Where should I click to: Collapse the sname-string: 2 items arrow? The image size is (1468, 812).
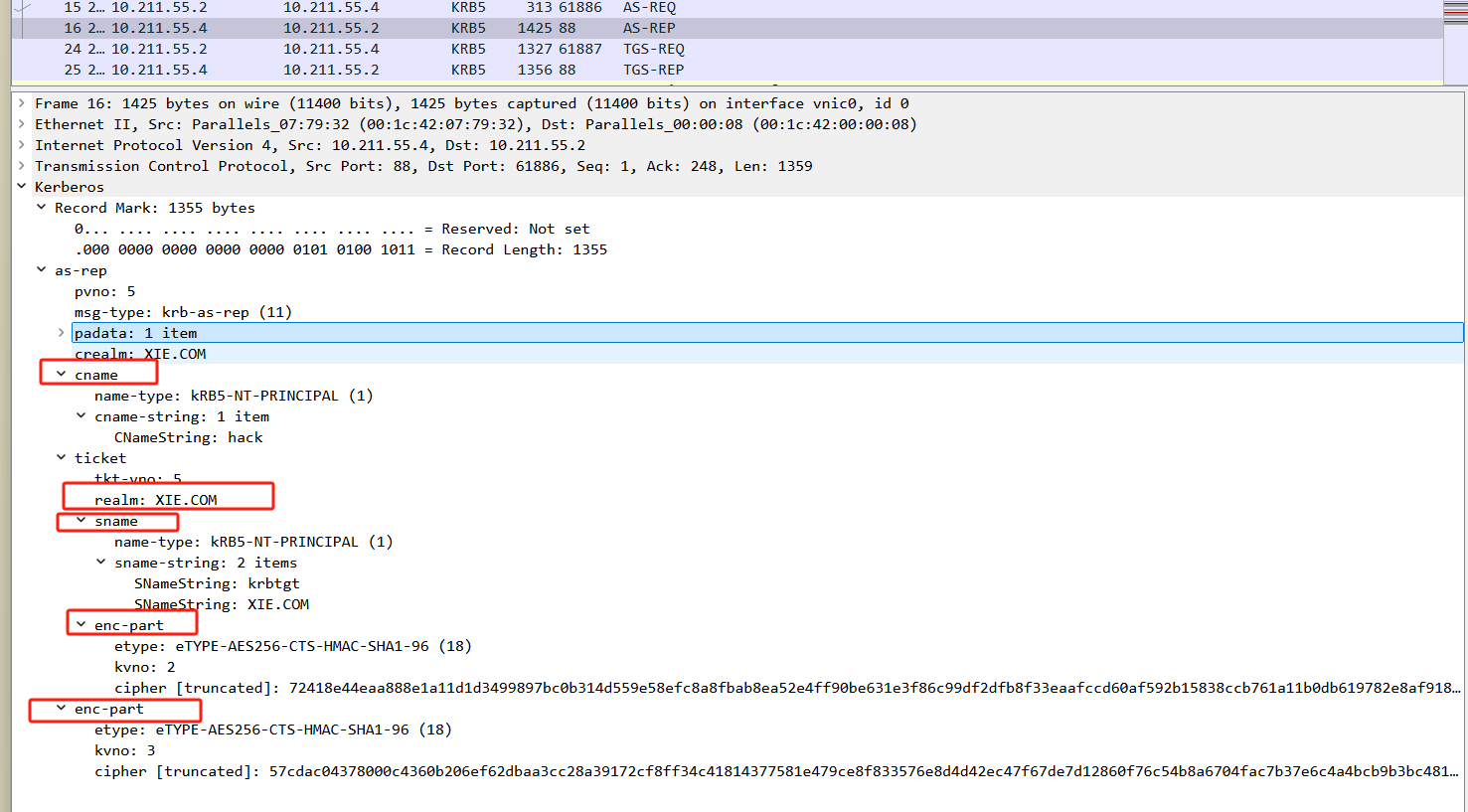tap(100, 563)
